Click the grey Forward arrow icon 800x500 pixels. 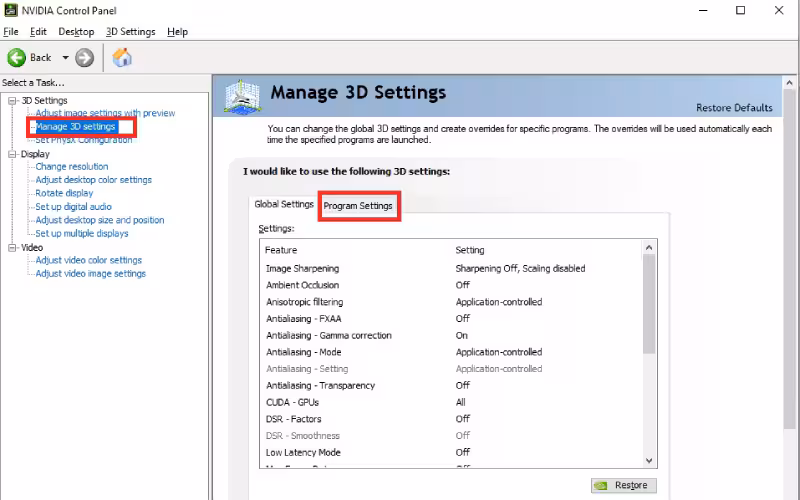pyautogui.click(x=85, y=58)
